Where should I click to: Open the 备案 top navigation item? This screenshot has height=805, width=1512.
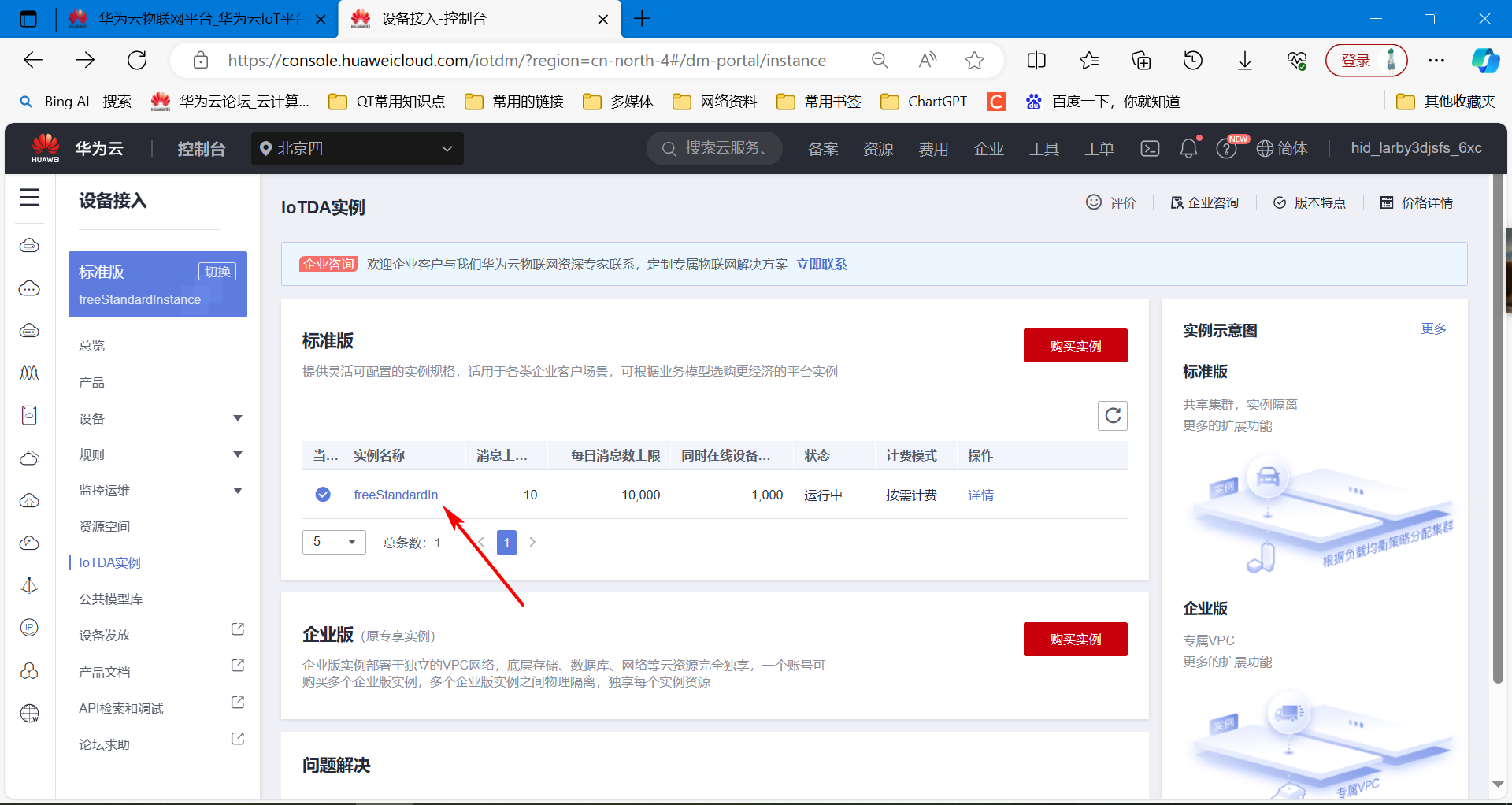coord(823,148)
